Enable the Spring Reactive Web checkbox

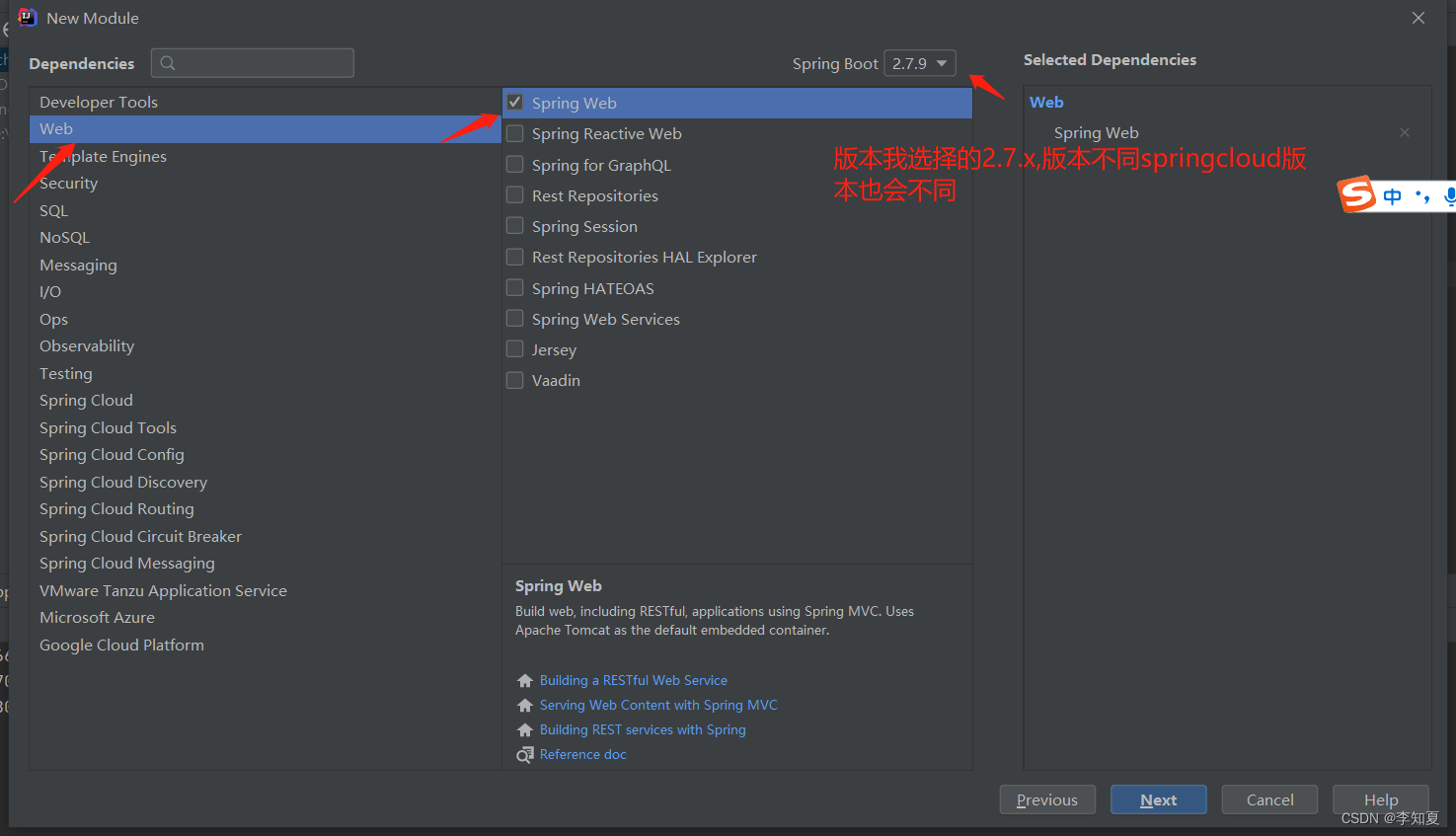[515, 133]
